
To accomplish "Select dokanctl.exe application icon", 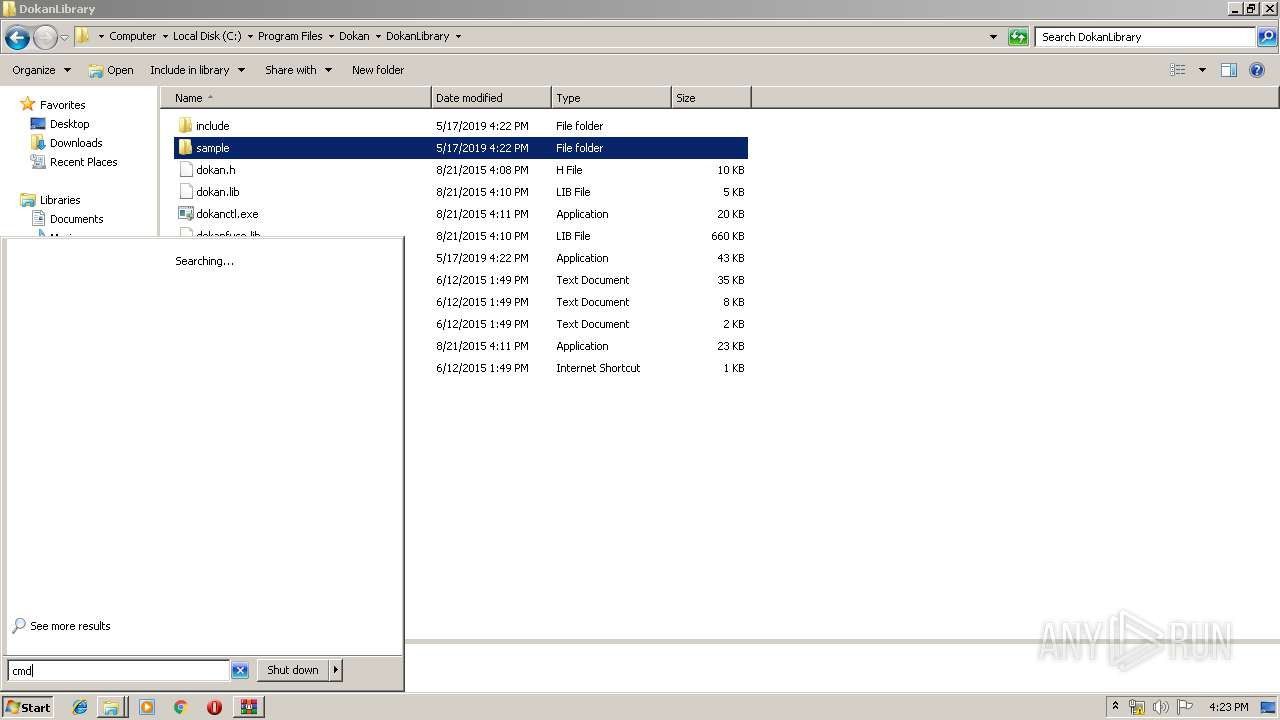I will pyautogui.click(x=185, y=214).
